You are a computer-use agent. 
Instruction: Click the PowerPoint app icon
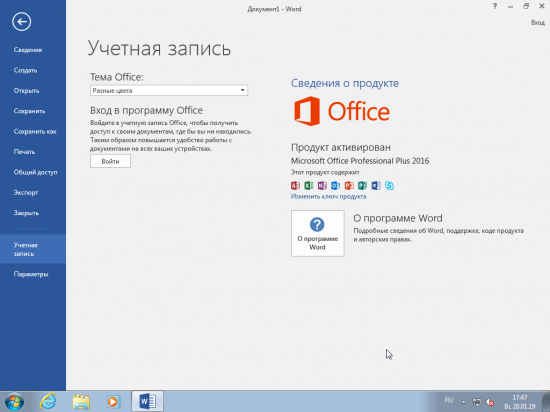[349, 185]
